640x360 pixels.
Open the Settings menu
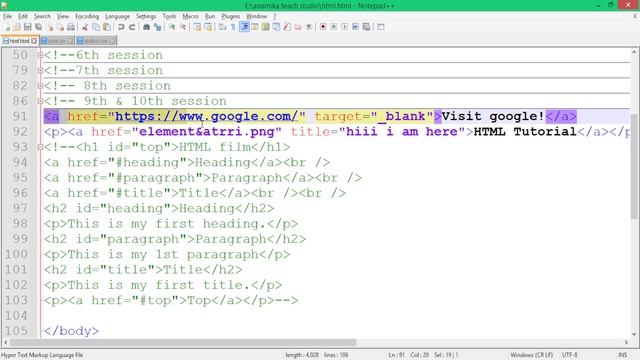point(146,16)
